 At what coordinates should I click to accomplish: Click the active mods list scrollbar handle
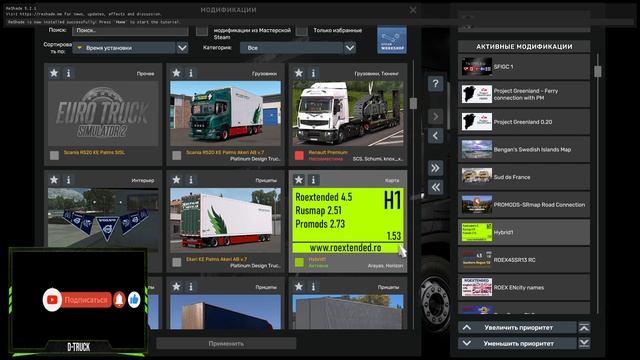tap(598, 71)
